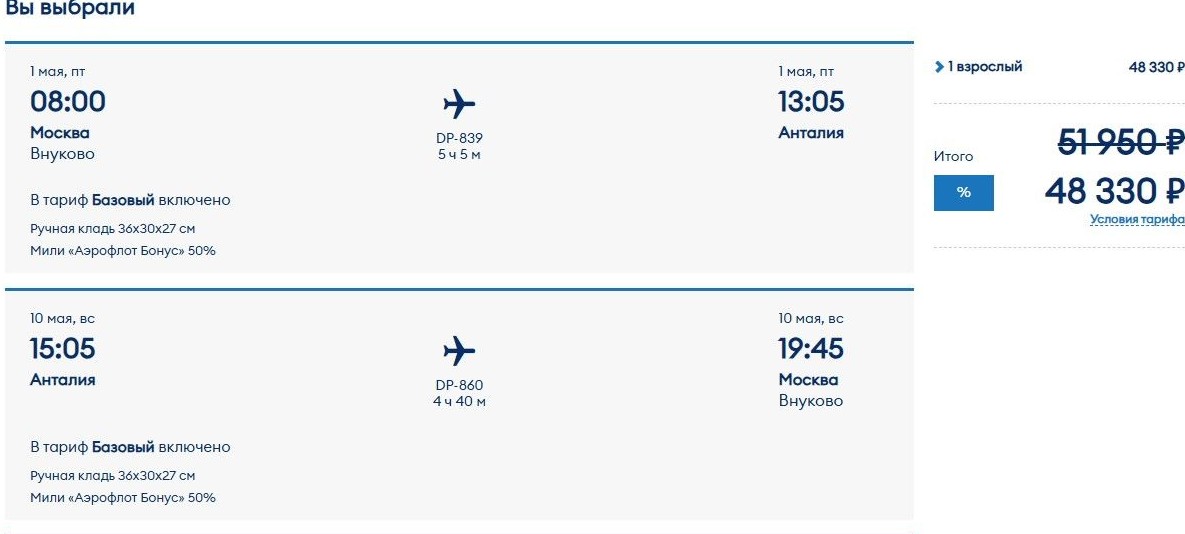The image size is (1185, 534).
Task: Click Внуково airport under the 19:45 arrival
Action: 811,401
